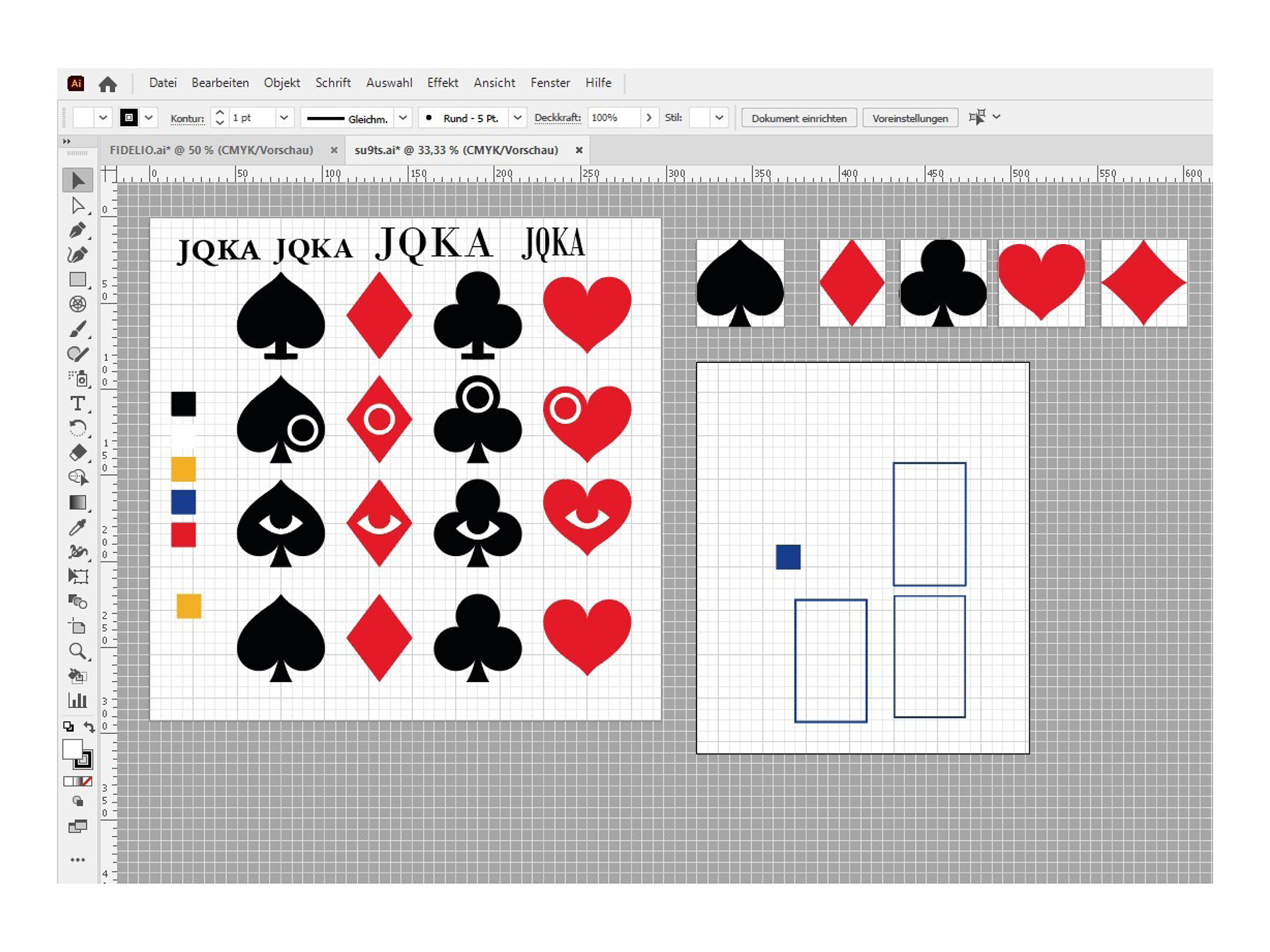Viewport: 1270px width, 952px height.
Task: Select the Selection tool (black arrow)
Action: point(78,180)
